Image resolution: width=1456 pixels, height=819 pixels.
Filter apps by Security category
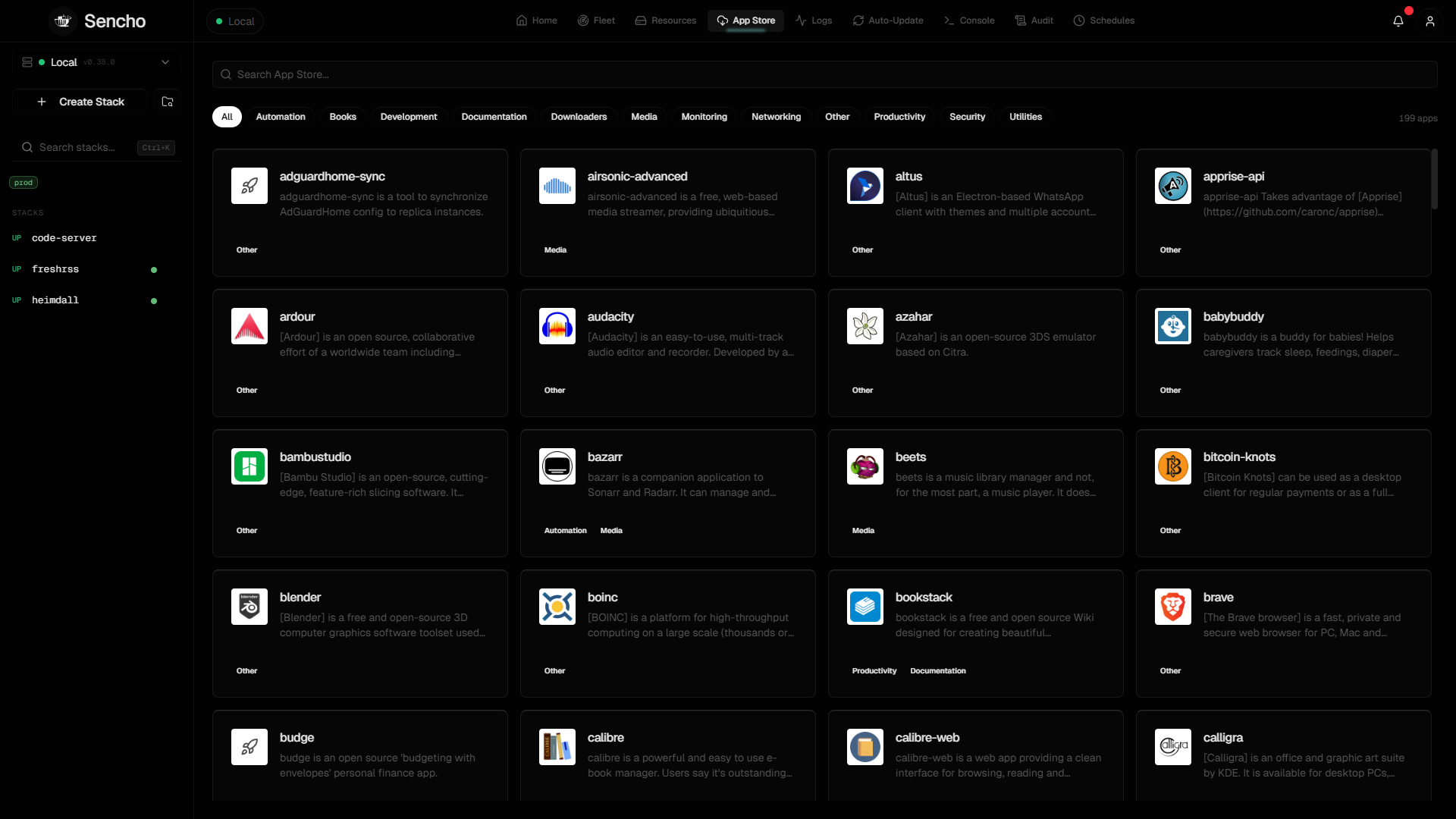(x=967, y=117)
